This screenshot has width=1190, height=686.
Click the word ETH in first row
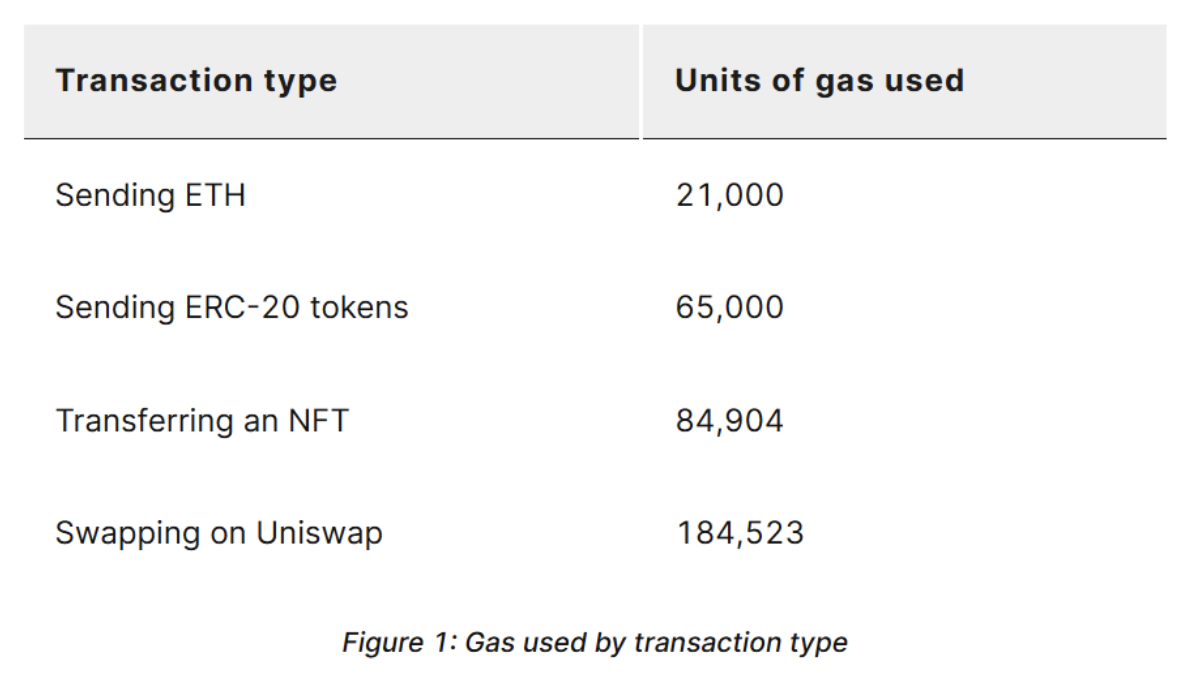215,196
